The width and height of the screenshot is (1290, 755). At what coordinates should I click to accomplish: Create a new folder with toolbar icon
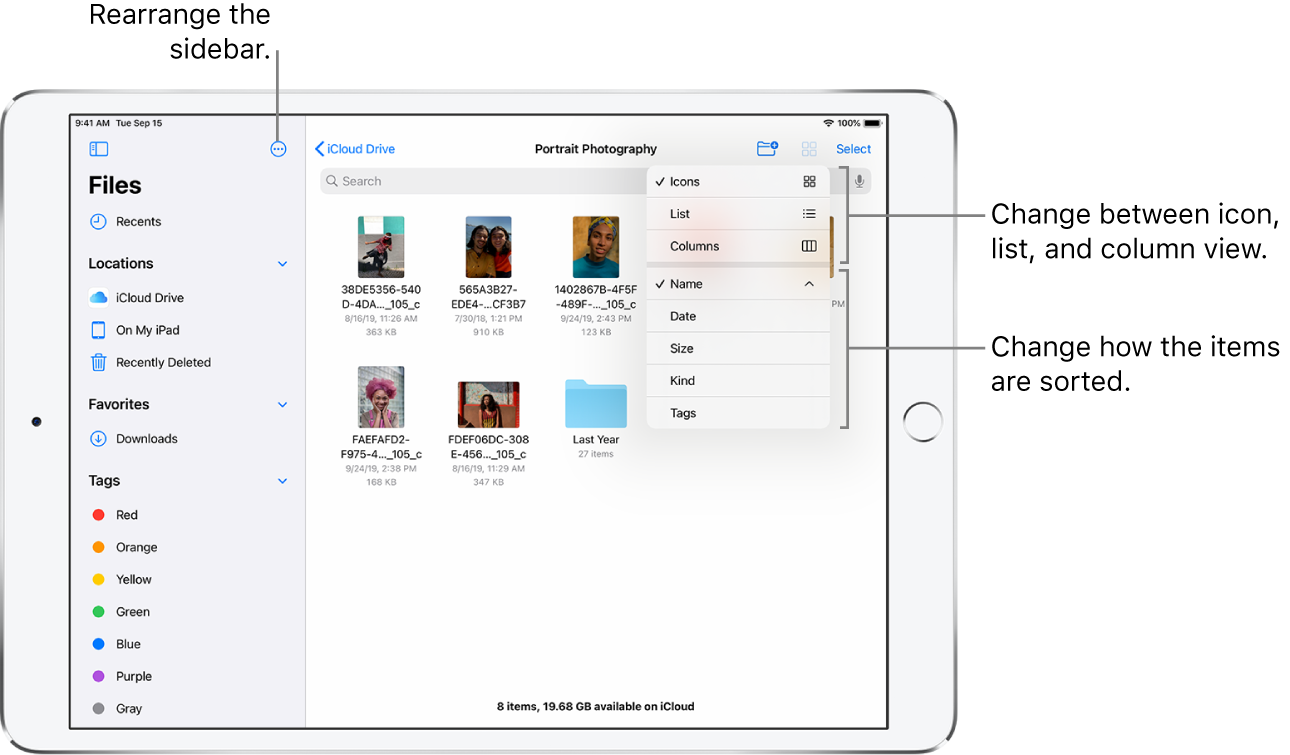coord(767,149)
